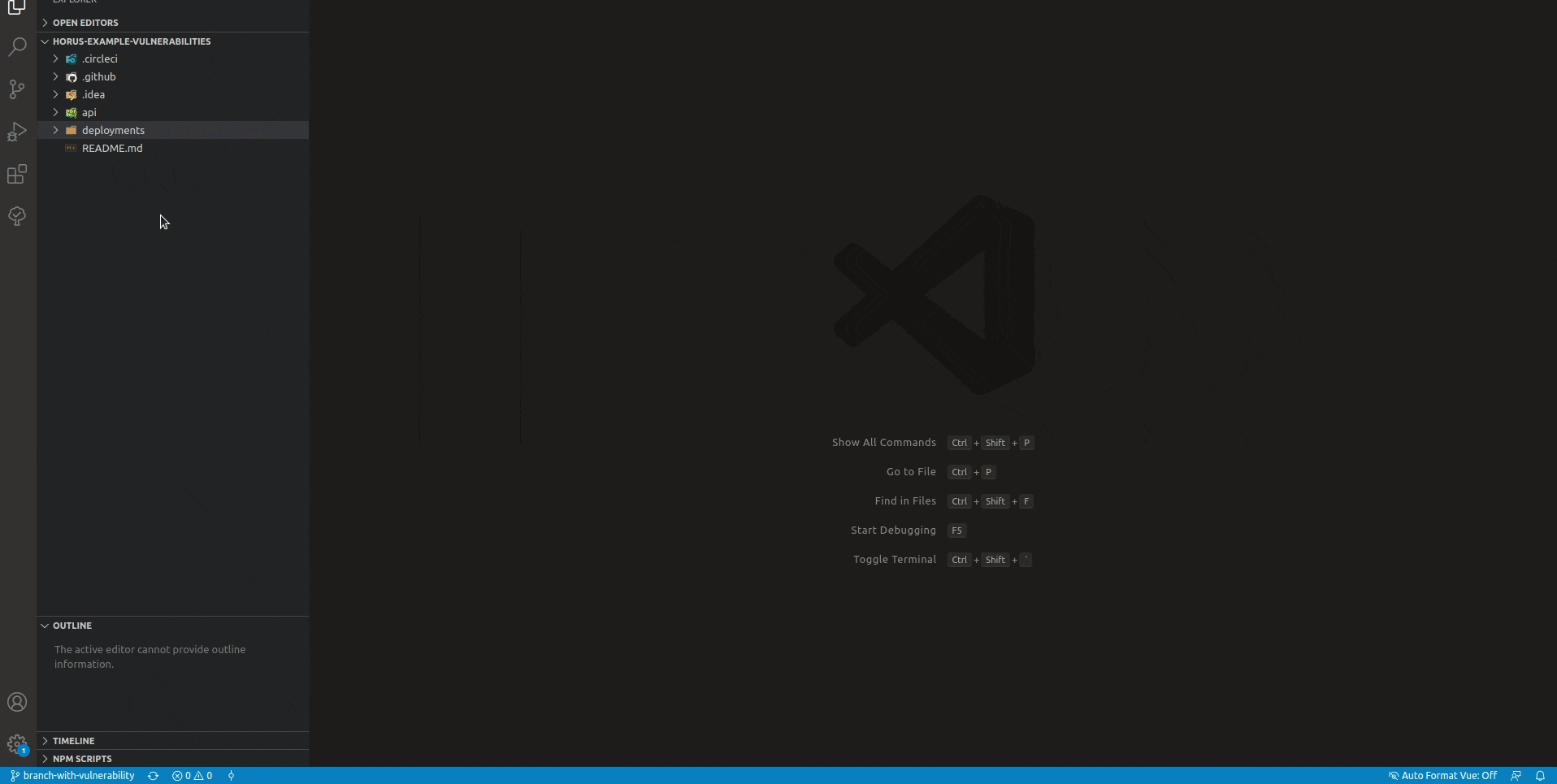The image size is (1557, 784).
Task: Open the errors and warnings indicator
Action: (193, 776)
